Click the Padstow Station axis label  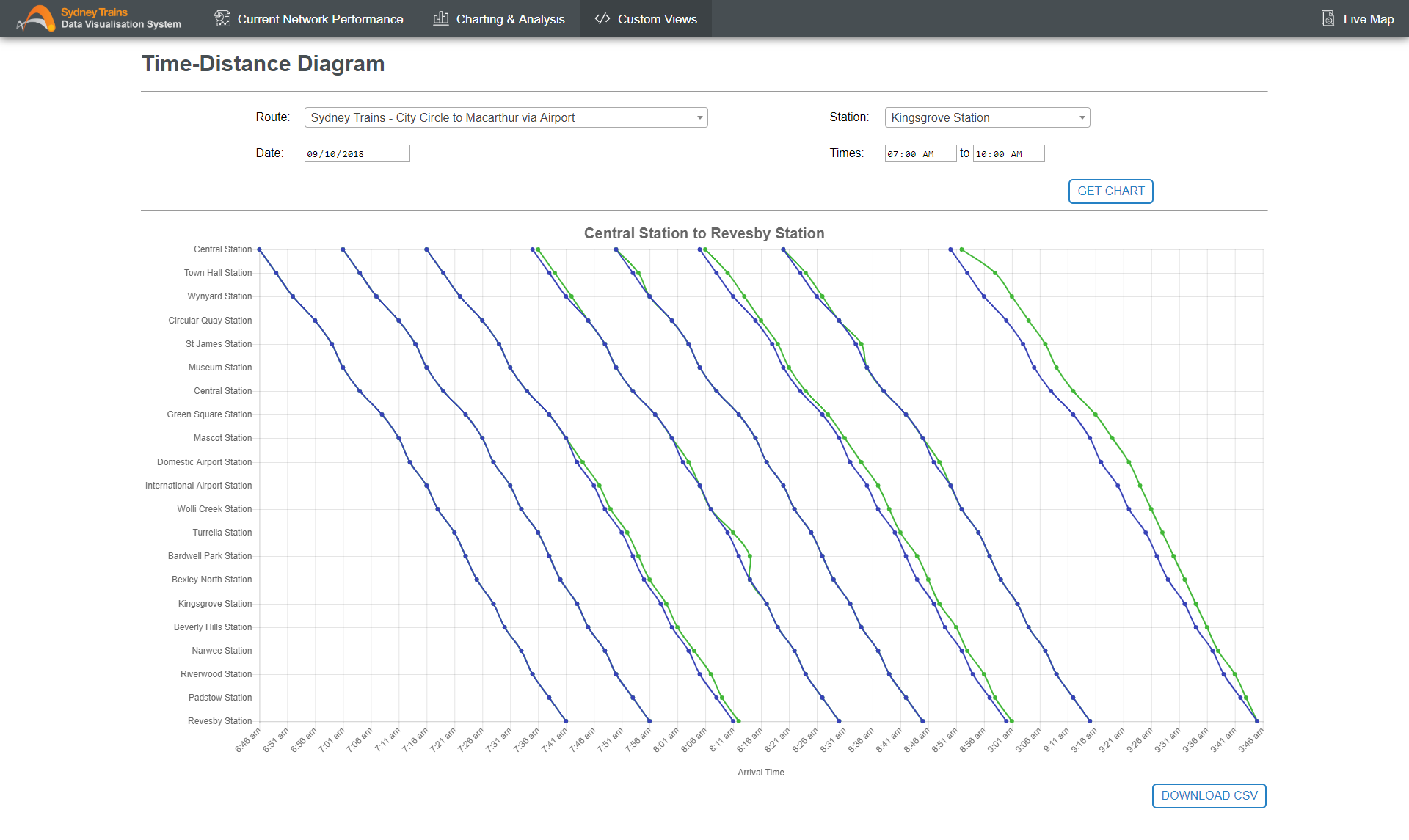220,698
